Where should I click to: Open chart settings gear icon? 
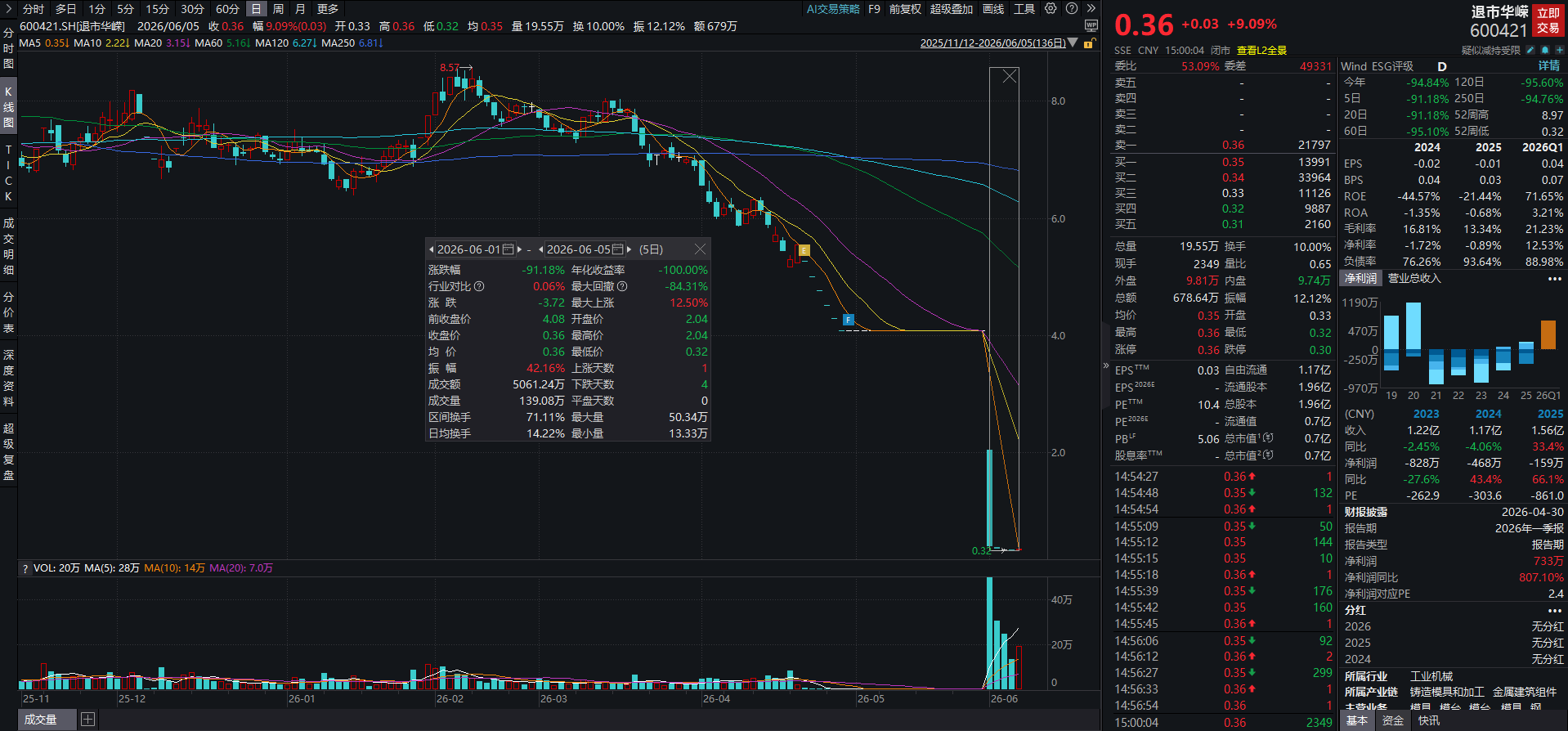coord(1051,8)
